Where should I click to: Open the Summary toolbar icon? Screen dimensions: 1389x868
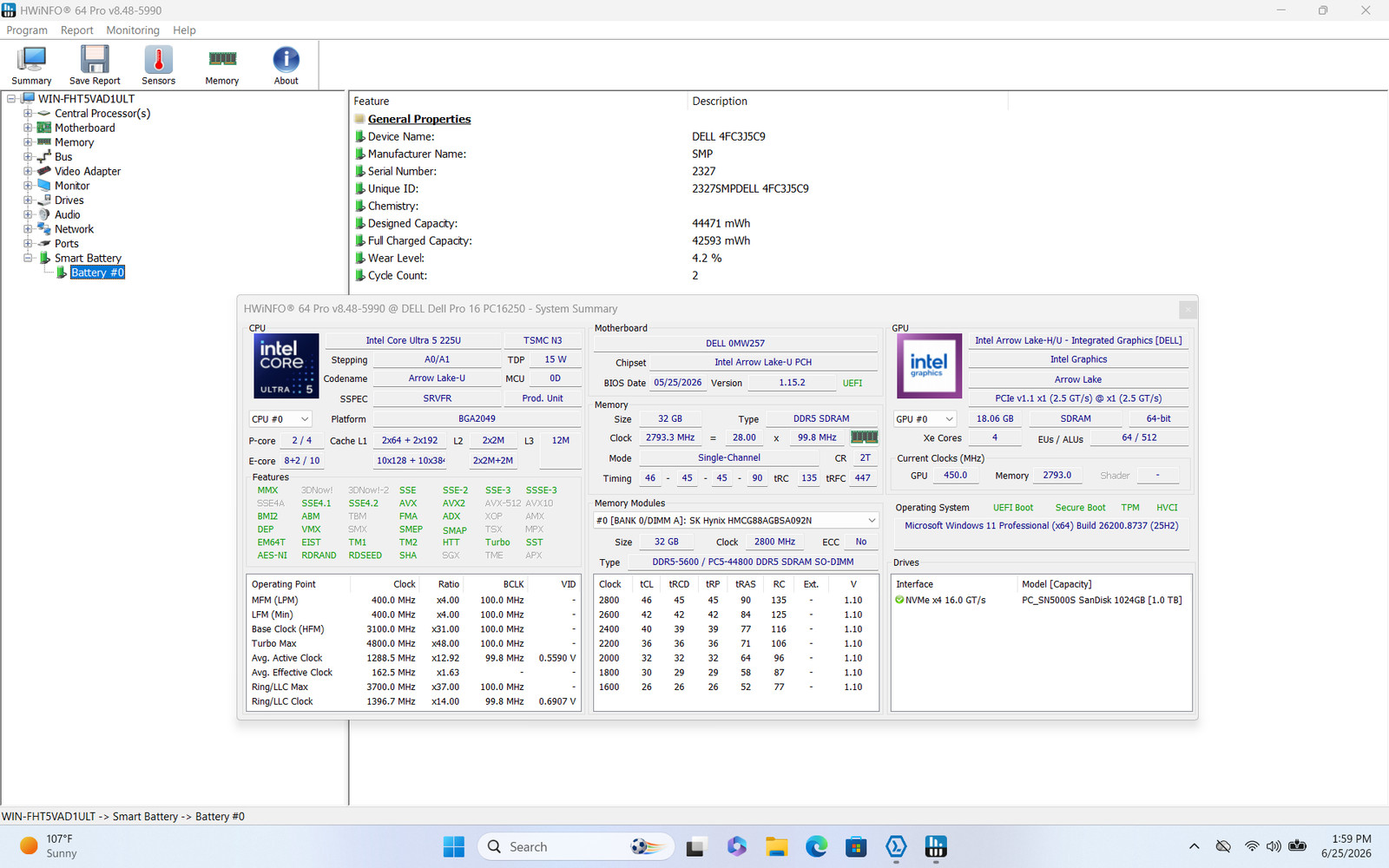click(x=31, y=65)
